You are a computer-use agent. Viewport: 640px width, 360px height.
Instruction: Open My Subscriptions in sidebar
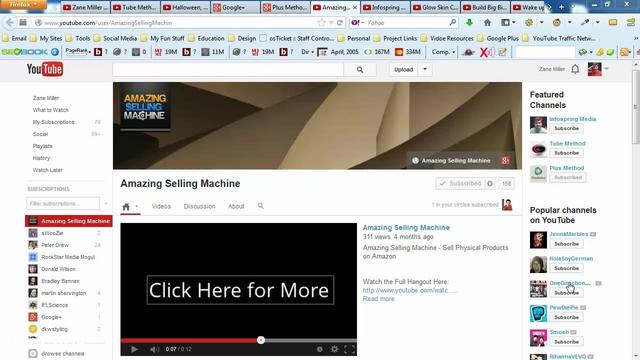click(53, 122)
